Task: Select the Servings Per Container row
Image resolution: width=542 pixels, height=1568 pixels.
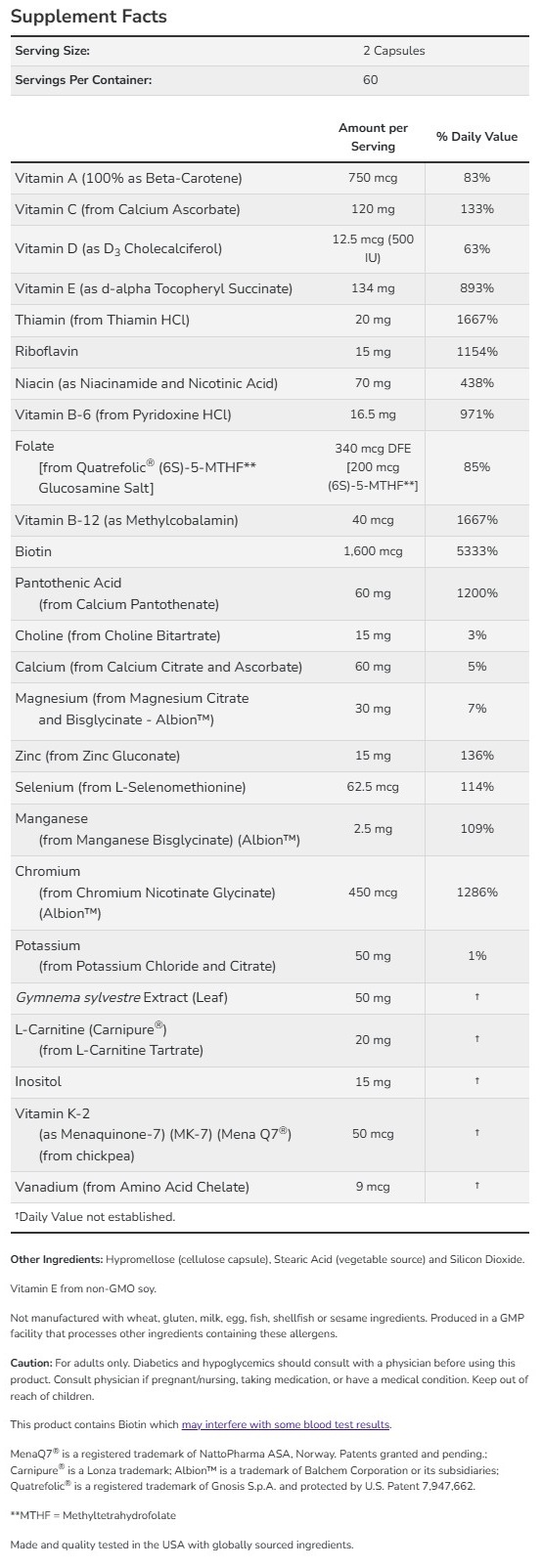Action: point(270,80)
